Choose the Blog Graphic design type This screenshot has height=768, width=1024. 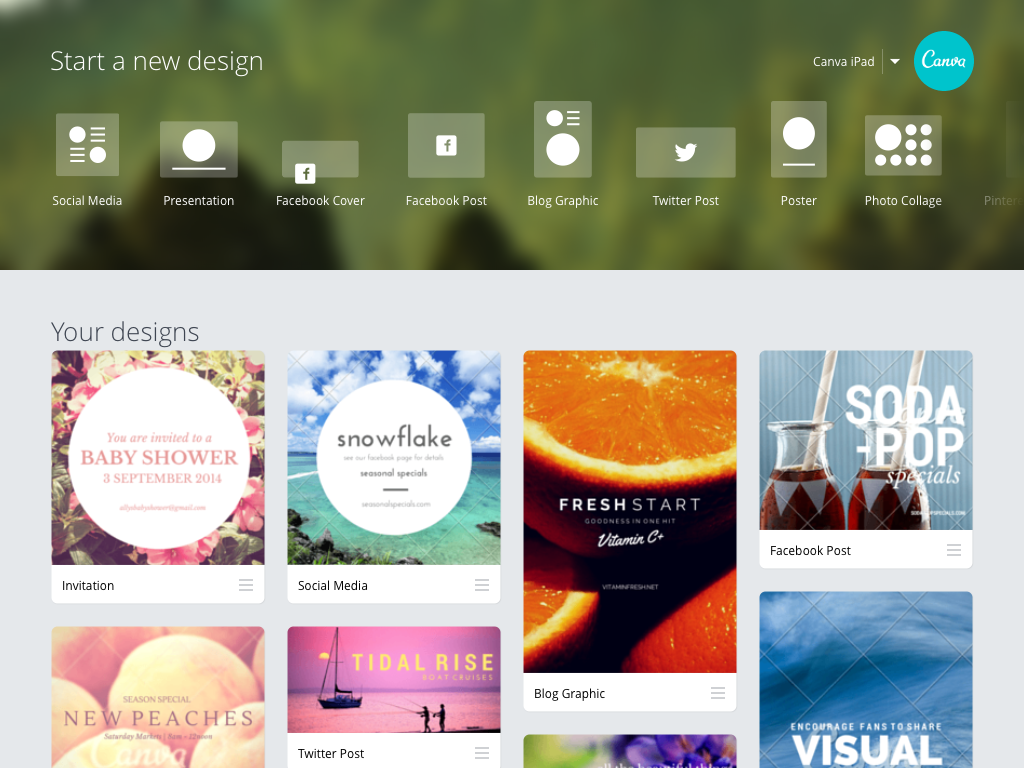click(x=562, y=139)
